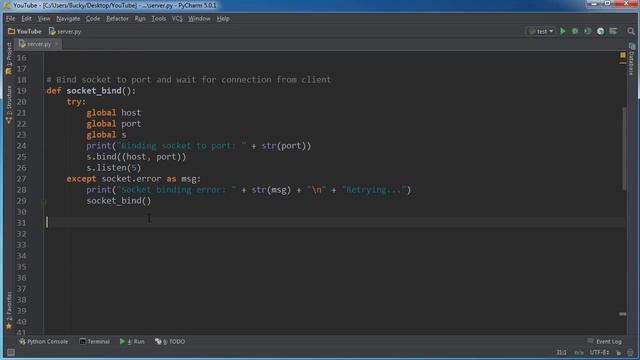Click the round profiler icon in run toolbar
The height and width of the screenshot is (360, 640).
(600, 31)
